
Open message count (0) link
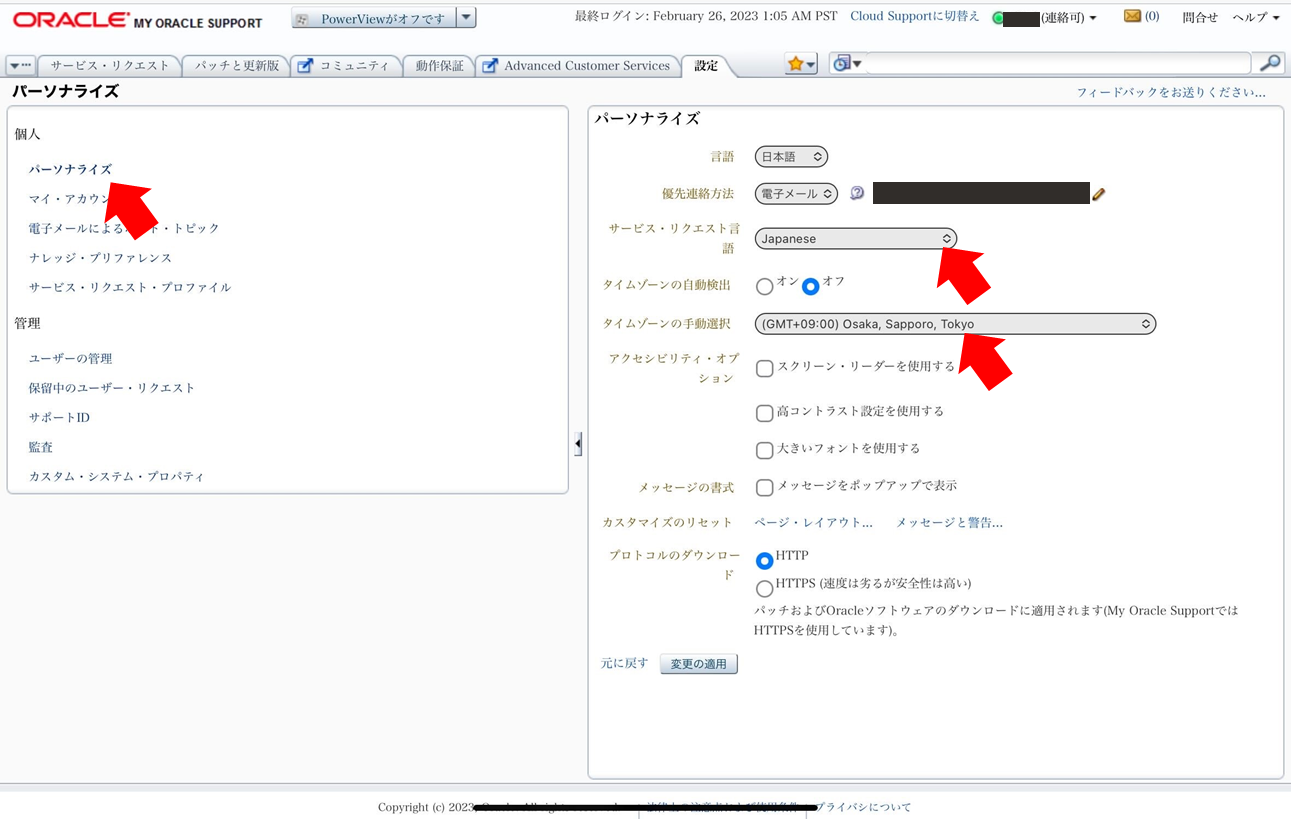[1152, 17]
